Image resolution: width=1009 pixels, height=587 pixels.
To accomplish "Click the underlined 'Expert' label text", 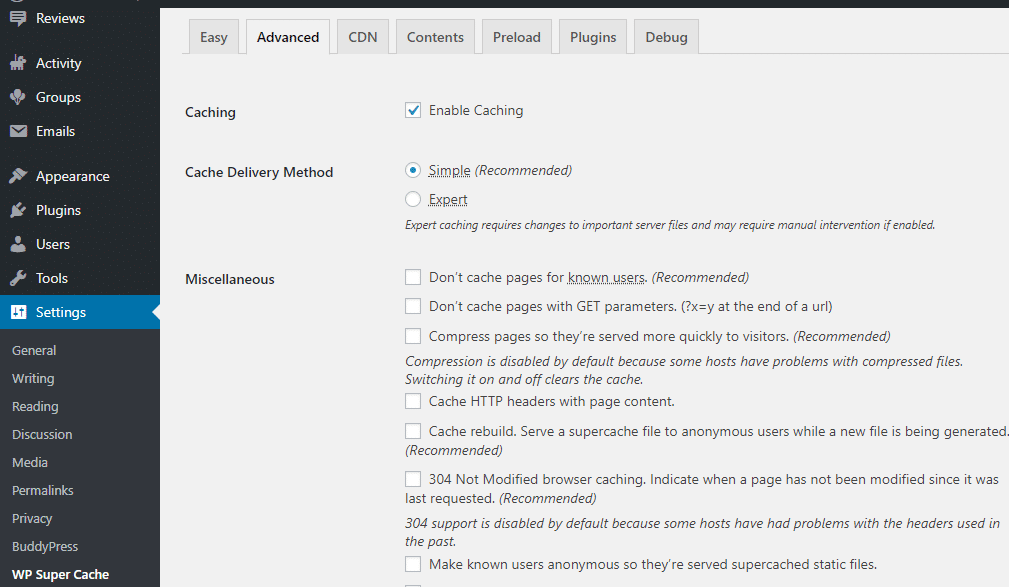I will 448,200.
